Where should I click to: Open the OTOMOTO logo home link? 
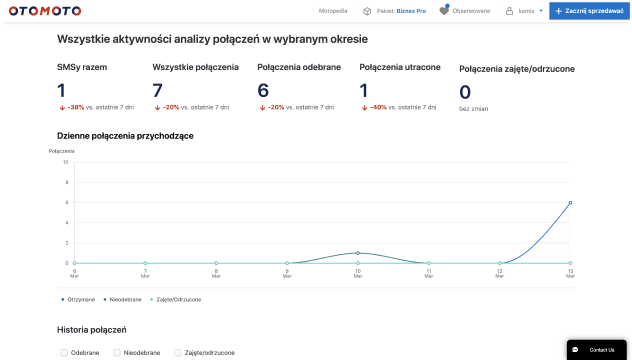[45, 11]
